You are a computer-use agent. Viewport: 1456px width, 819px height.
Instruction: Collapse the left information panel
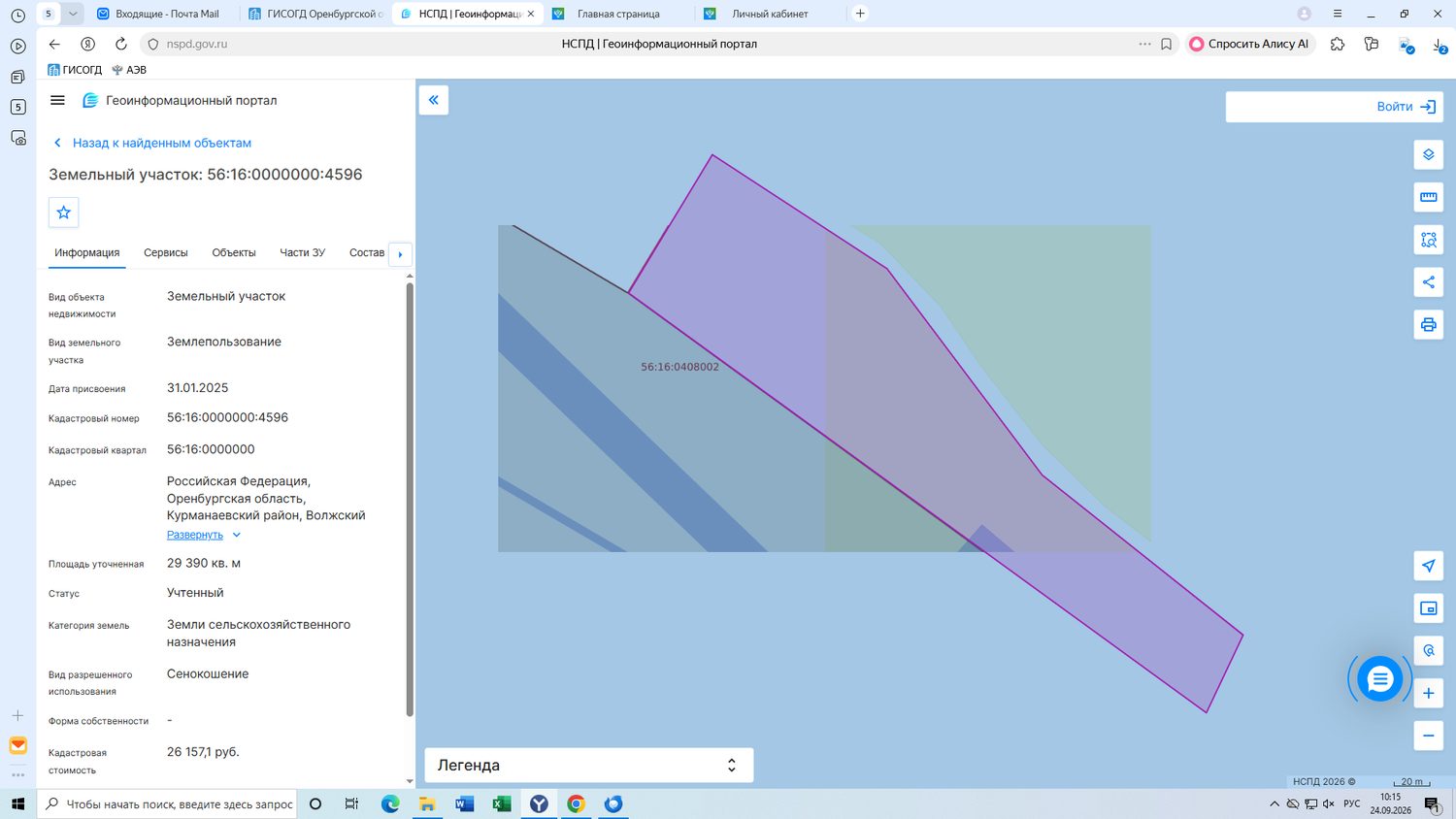point(433,100)
